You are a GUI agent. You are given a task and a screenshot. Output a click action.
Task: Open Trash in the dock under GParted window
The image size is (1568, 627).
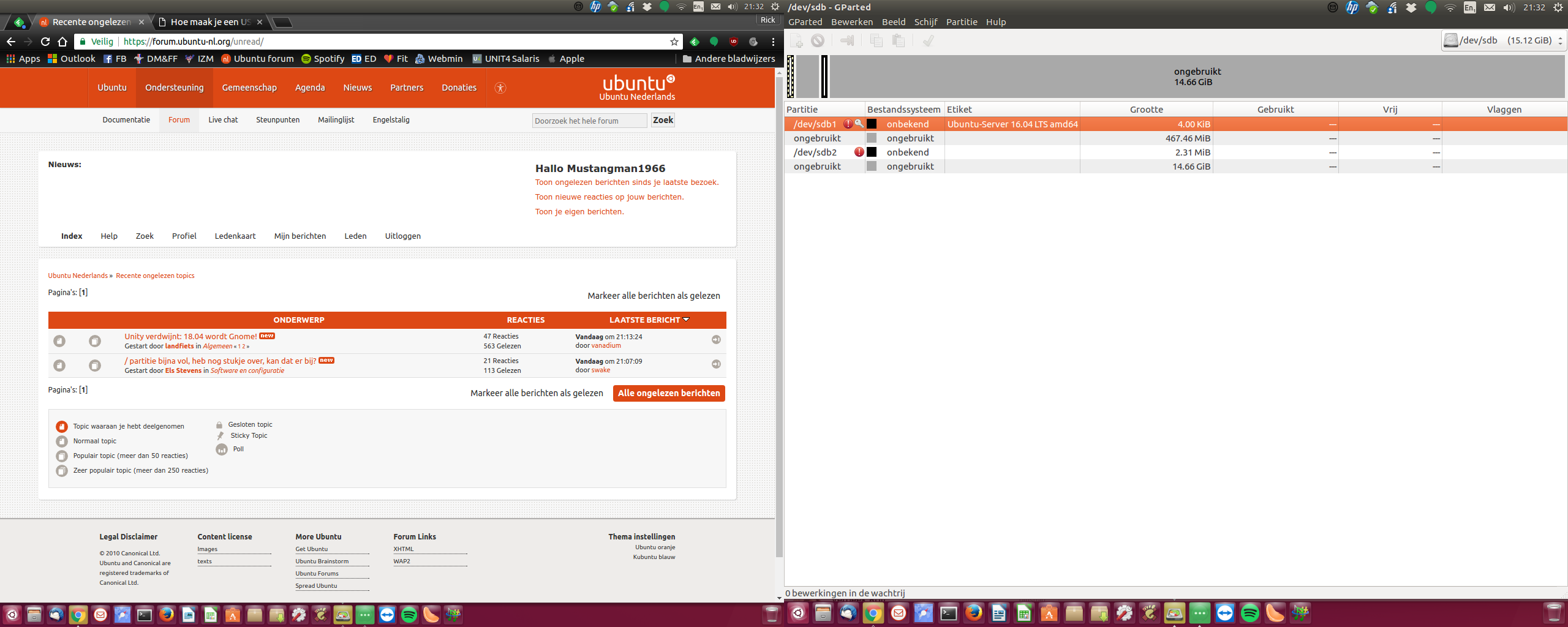click(x=1553, y=613)
